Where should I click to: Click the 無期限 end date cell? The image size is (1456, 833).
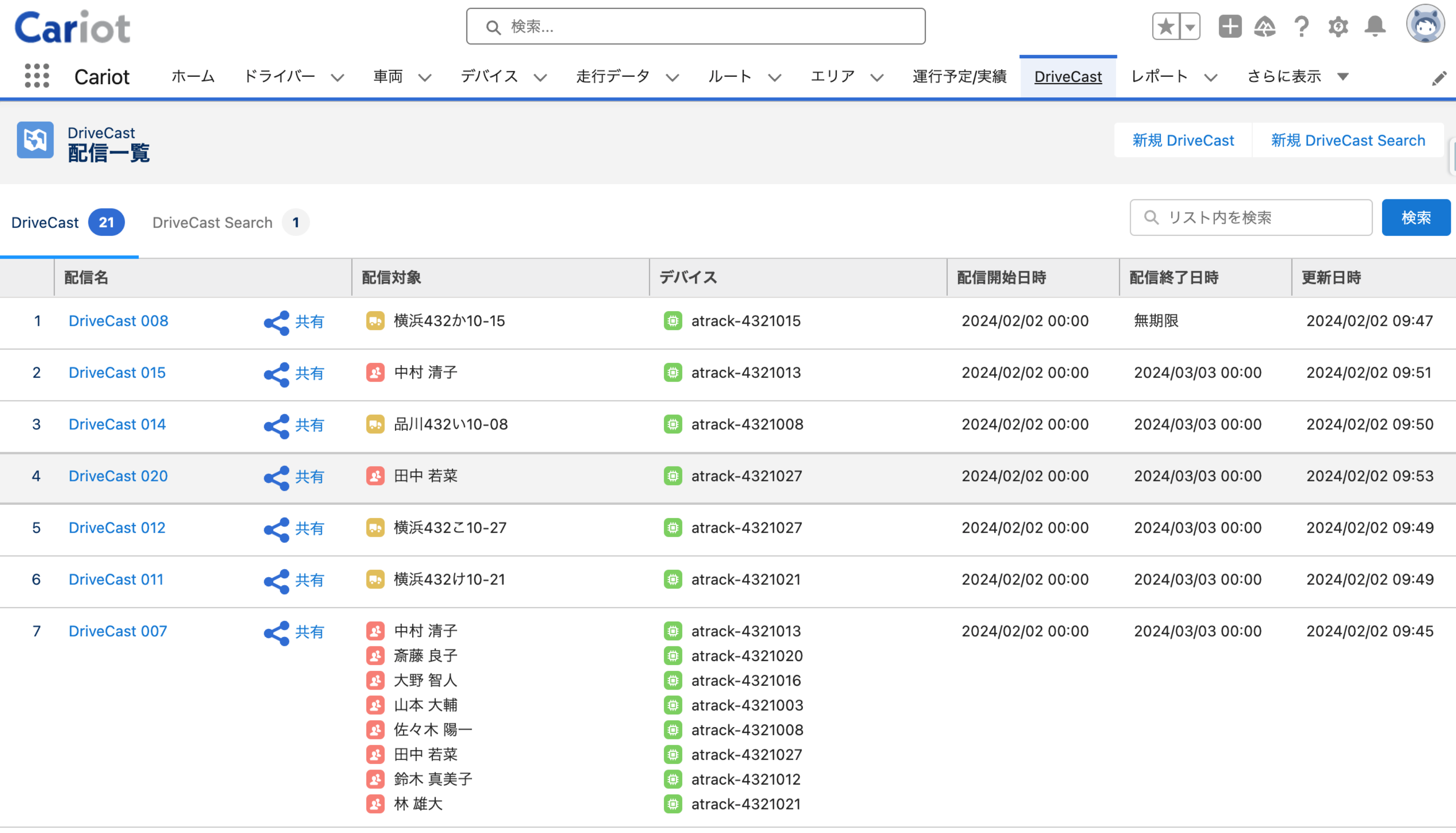pos(1156,321)
